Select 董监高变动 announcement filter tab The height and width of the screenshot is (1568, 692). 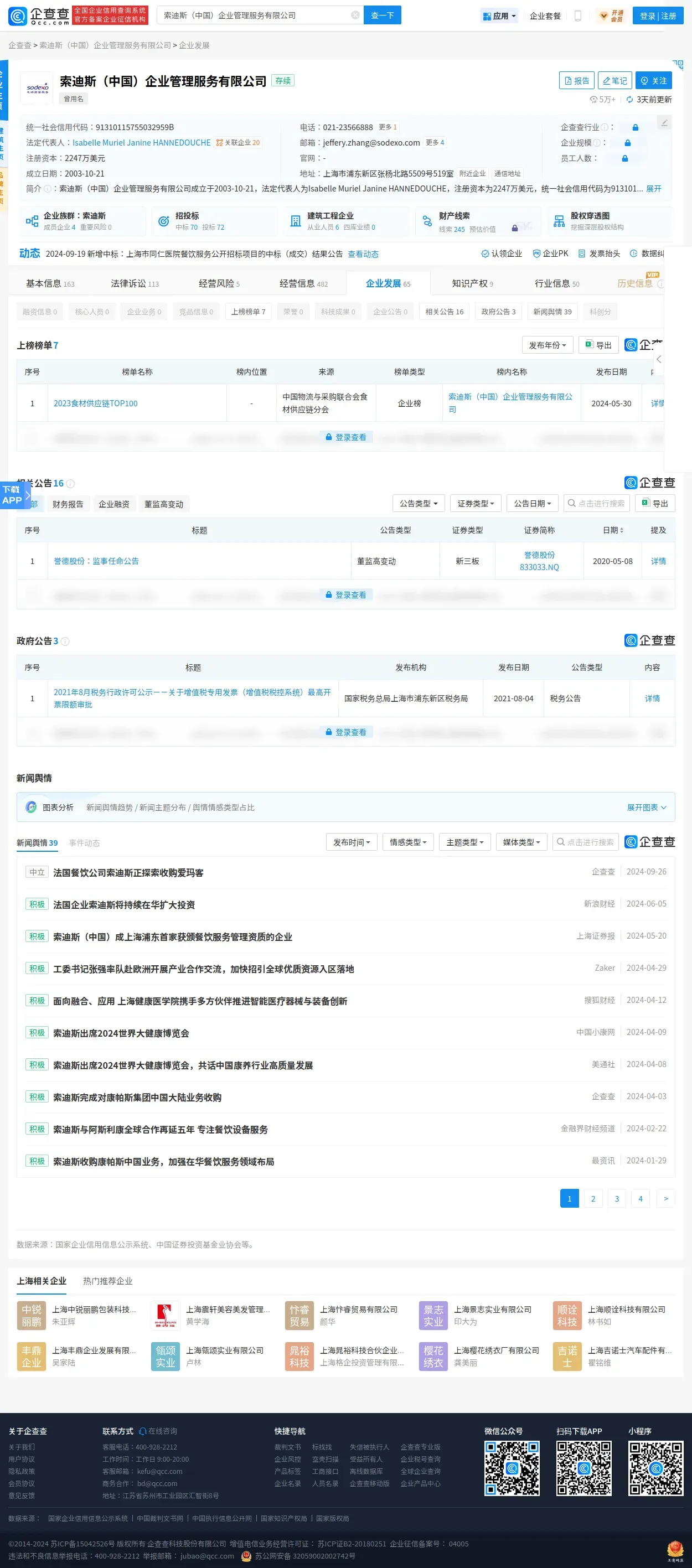(164, 504)
